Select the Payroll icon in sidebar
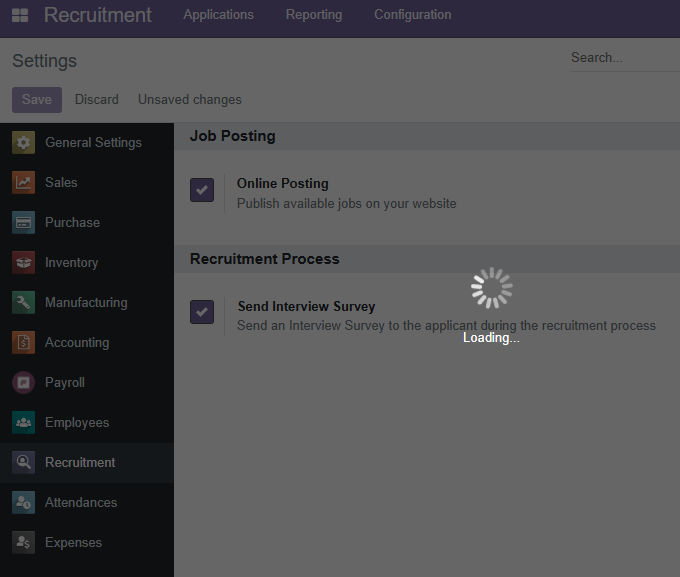Image resolution: width=680 pixels, height=577 pixels. [x=23, y=382]
